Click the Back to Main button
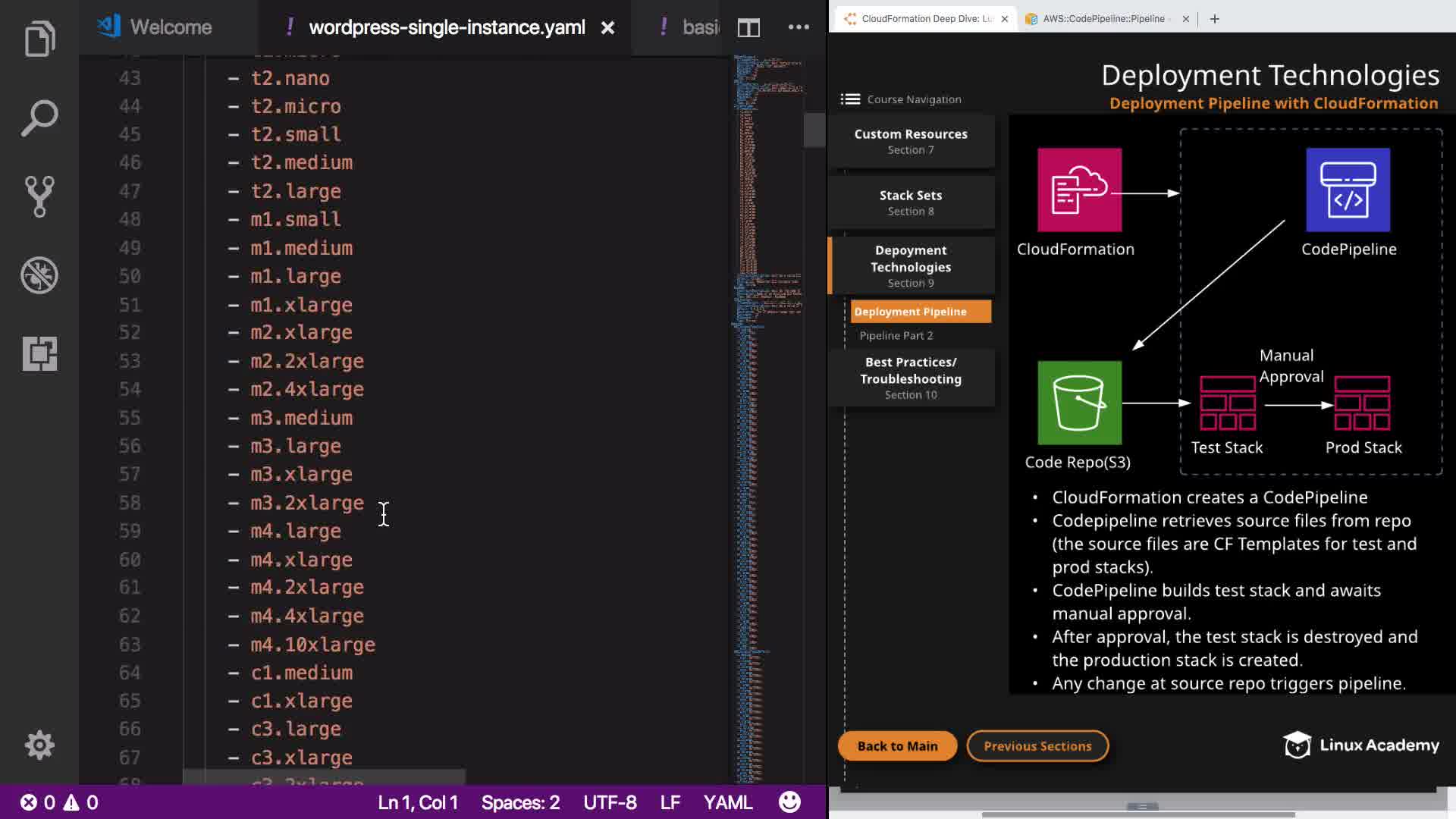1456x819 pixels. click(x=897, y=746)
